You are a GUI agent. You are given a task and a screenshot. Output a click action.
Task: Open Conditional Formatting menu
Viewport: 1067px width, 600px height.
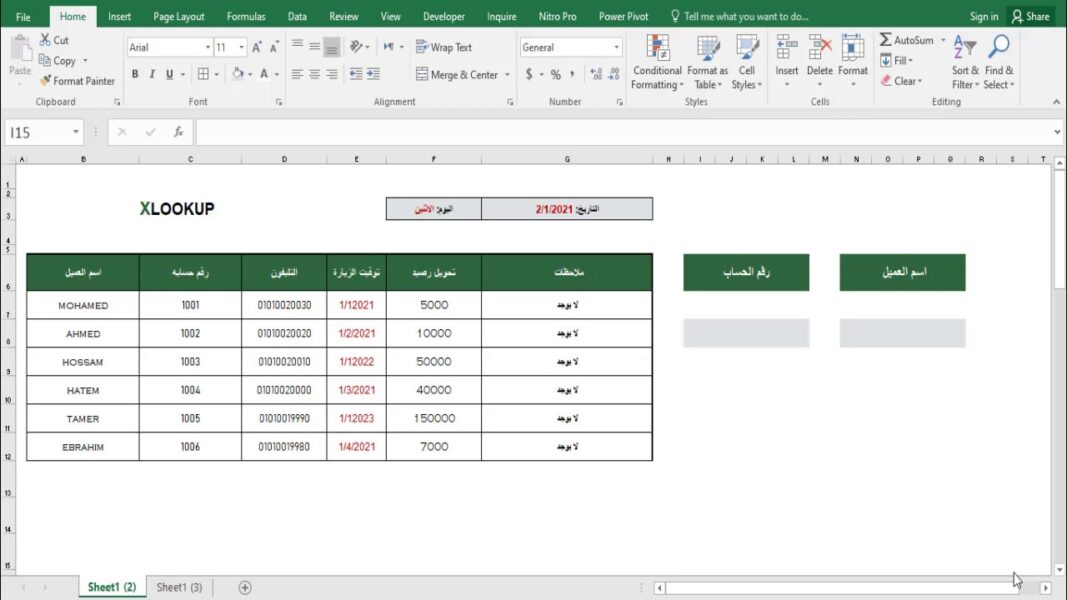657,63
